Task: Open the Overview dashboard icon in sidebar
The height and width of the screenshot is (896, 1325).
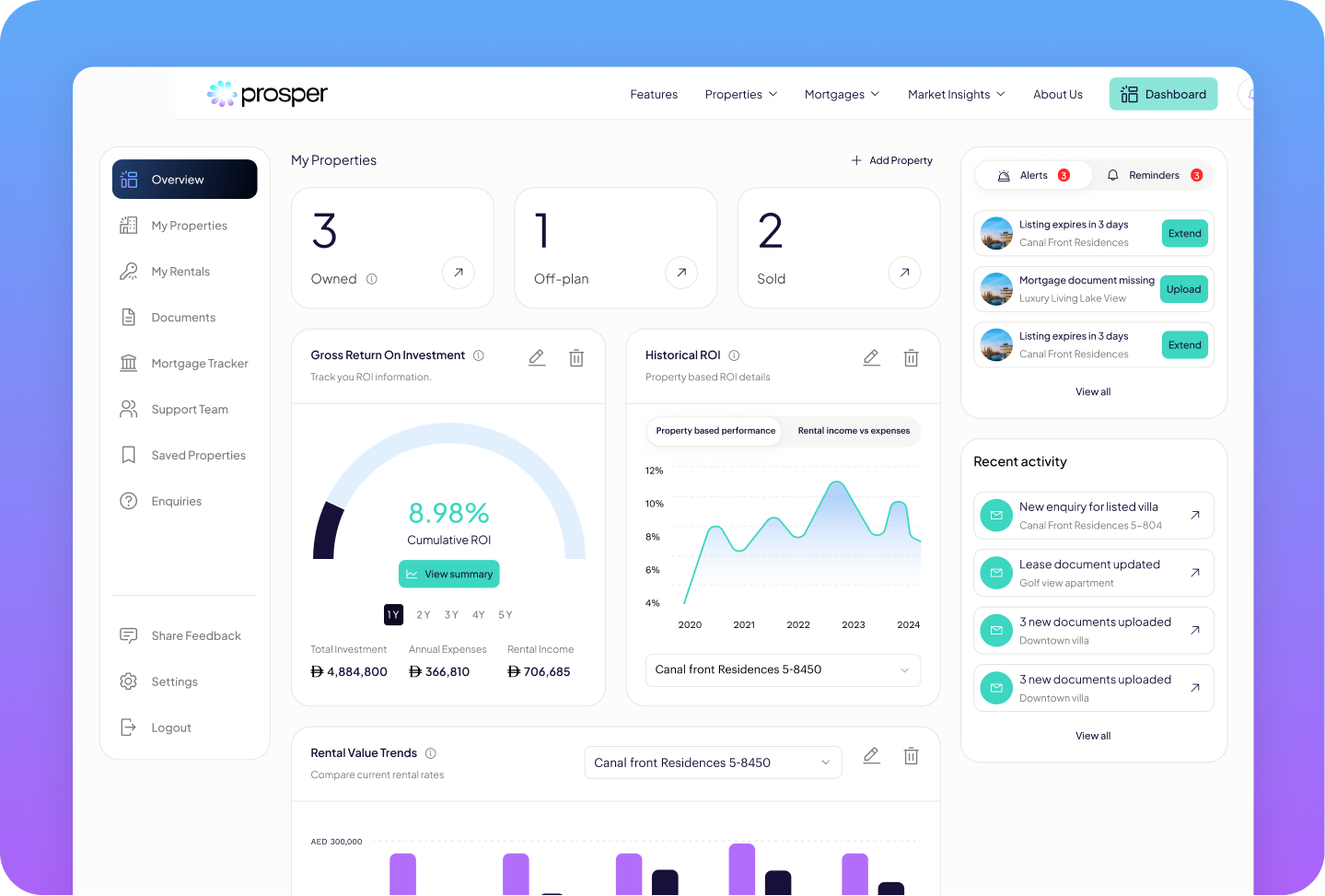Action: (129, 179)
